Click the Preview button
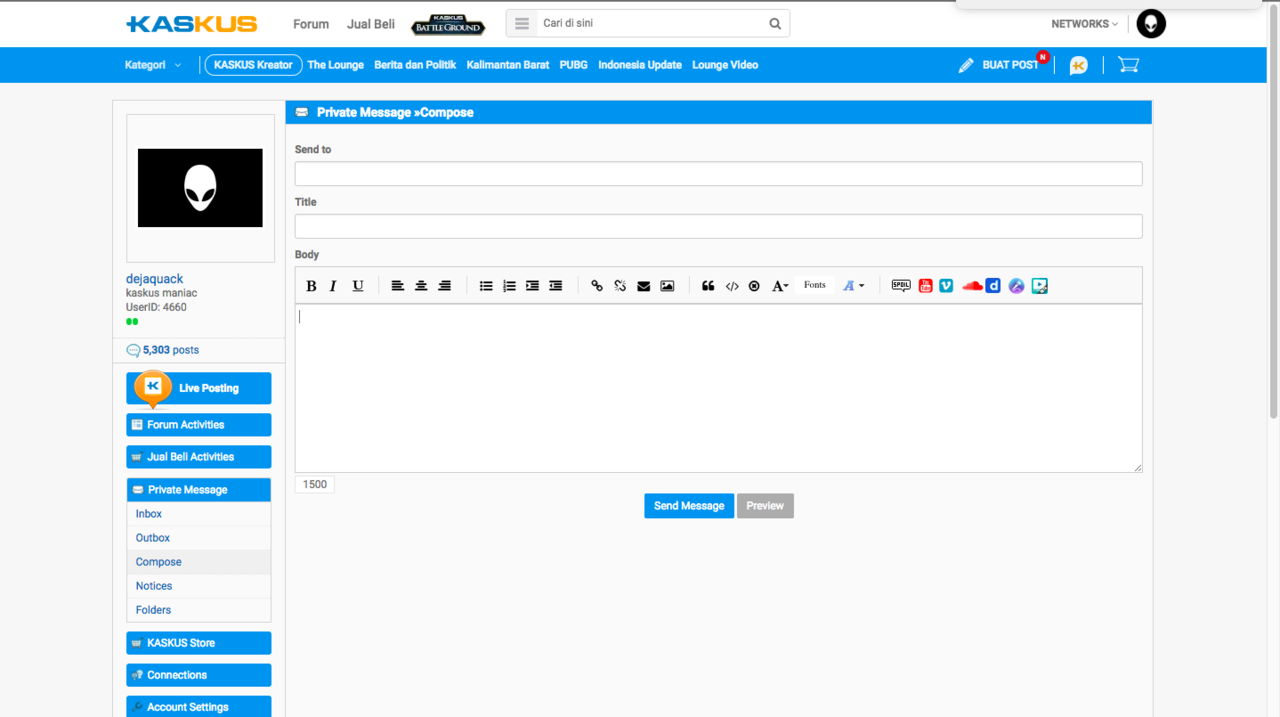The height and width of the screenshot is (717, 1280). point(765,506)
